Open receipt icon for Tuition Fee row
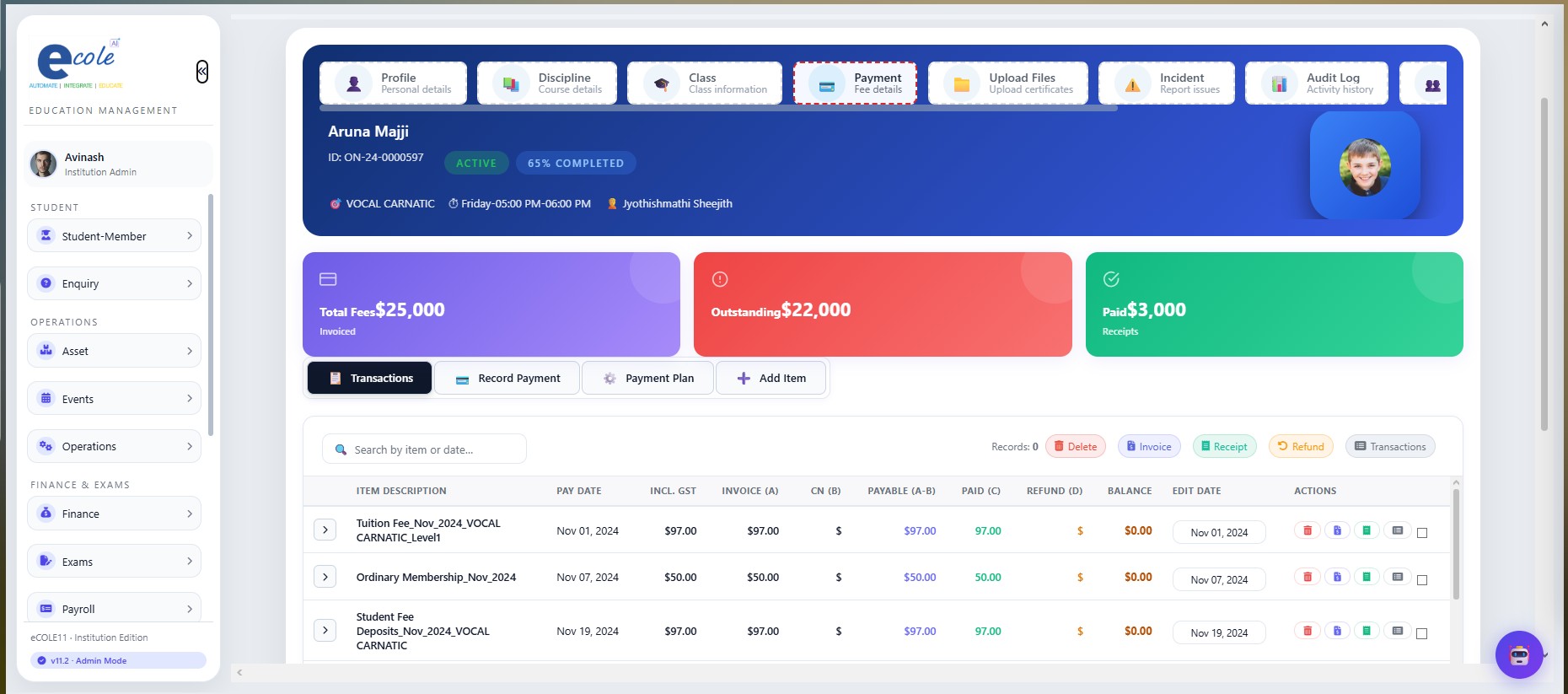 tap(1367, 530)
